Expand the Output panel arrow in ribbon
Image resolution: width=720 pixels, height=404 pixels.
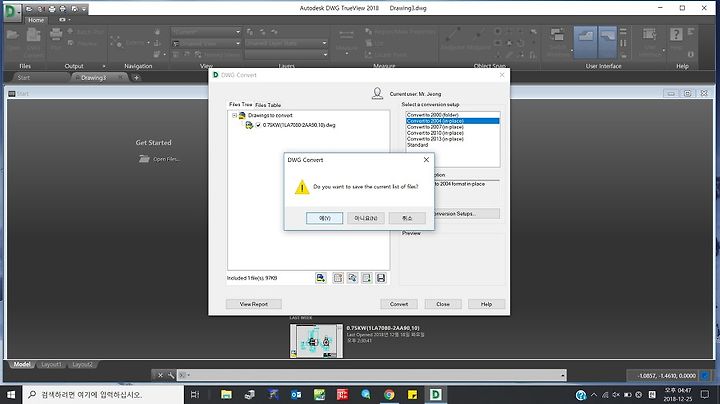coord(104,66)
